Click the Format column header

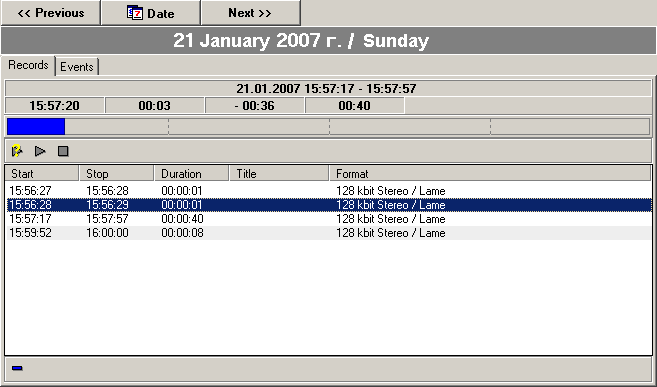coord(490,173)
